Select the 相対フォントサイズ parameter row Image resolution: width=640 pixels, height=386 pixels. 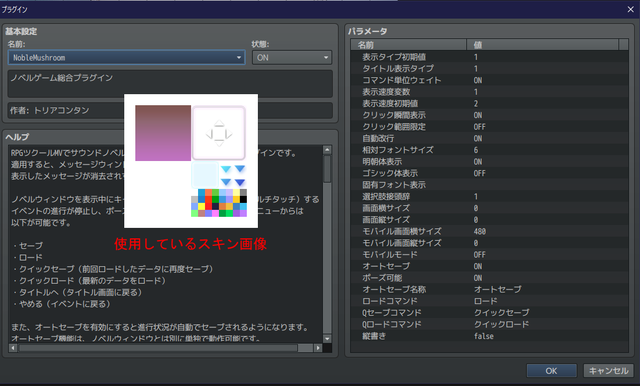[489, 150]
